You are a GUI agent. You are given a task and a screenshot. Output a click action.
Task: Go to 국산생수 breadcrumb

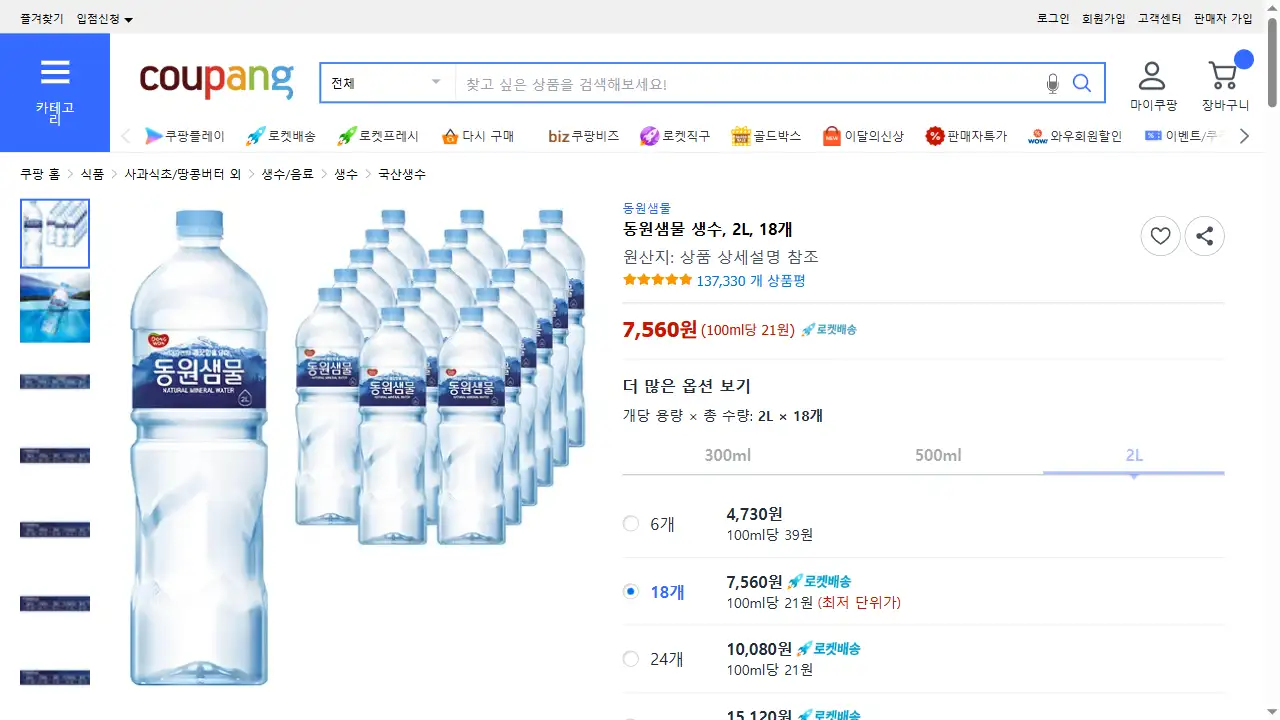click(402, 174)
